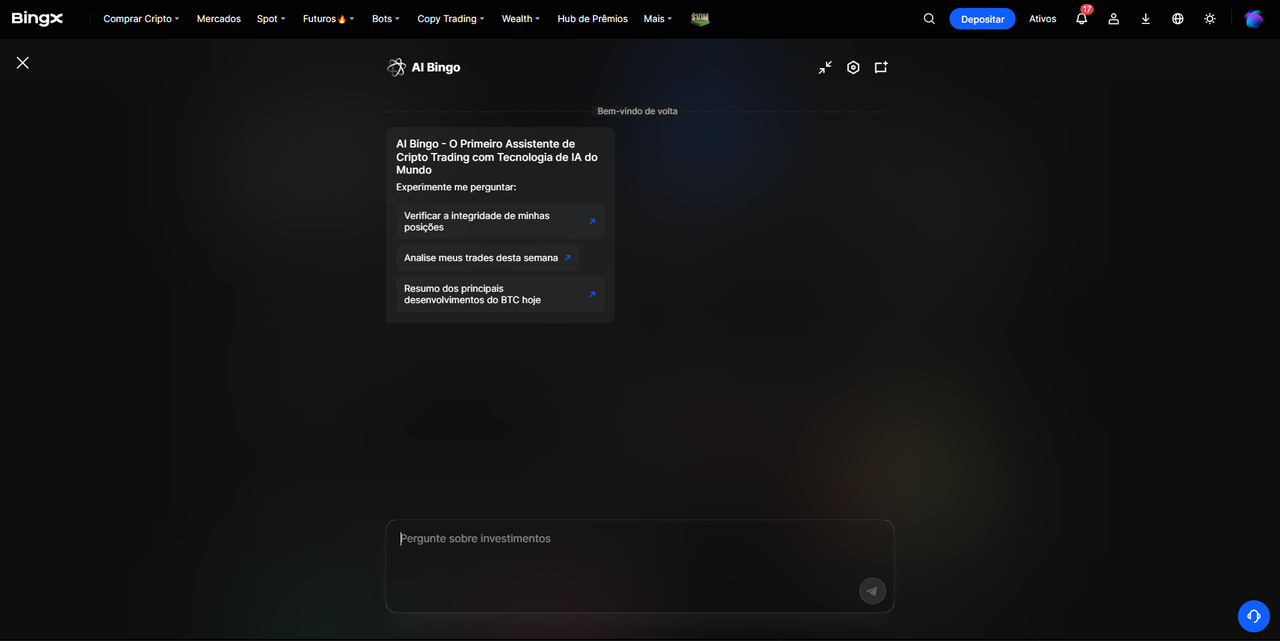Viewport: 1280px width, 641px height.
Task: Open the language globe icon
Action: tap(1177, 19)
